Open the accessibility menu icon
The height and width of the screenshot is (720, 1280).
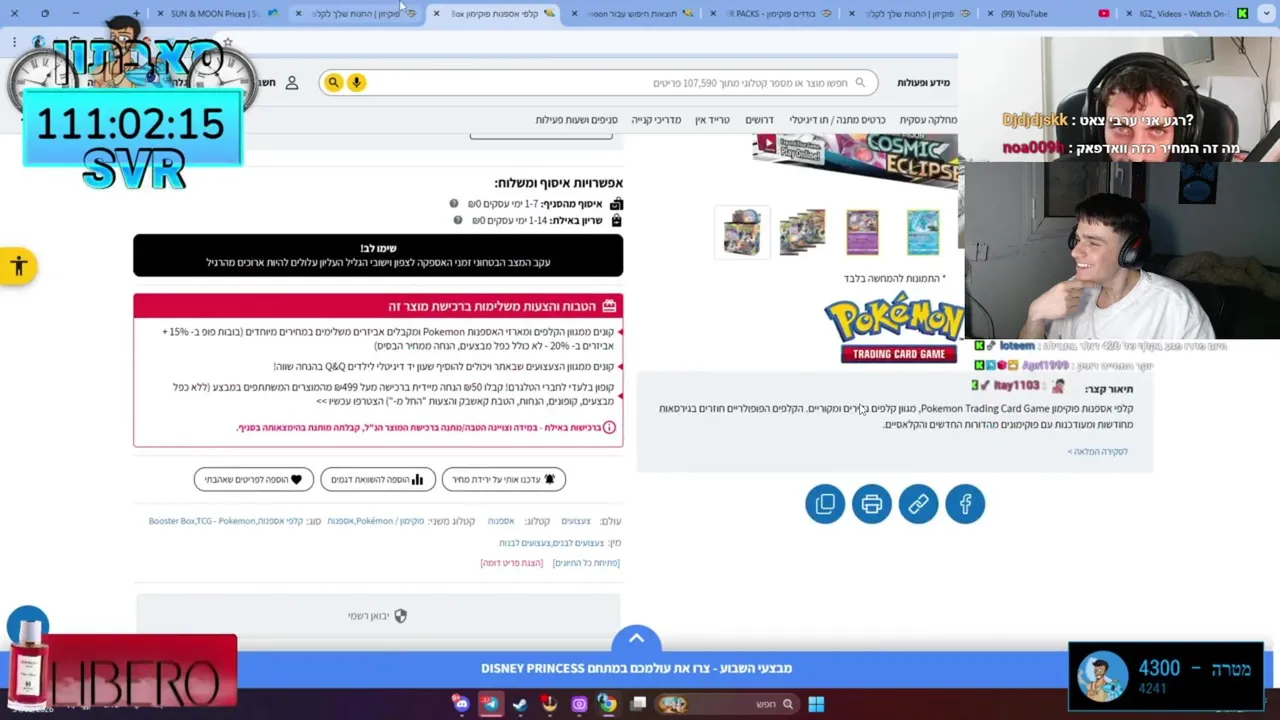coord(18,266)
